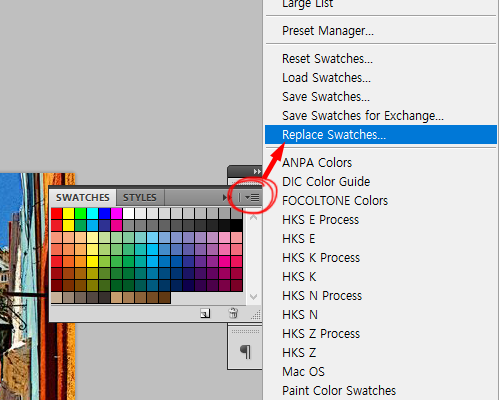Load the ANPA Colors library
This screenshot has height=400, width=500.
click(317, 163)
